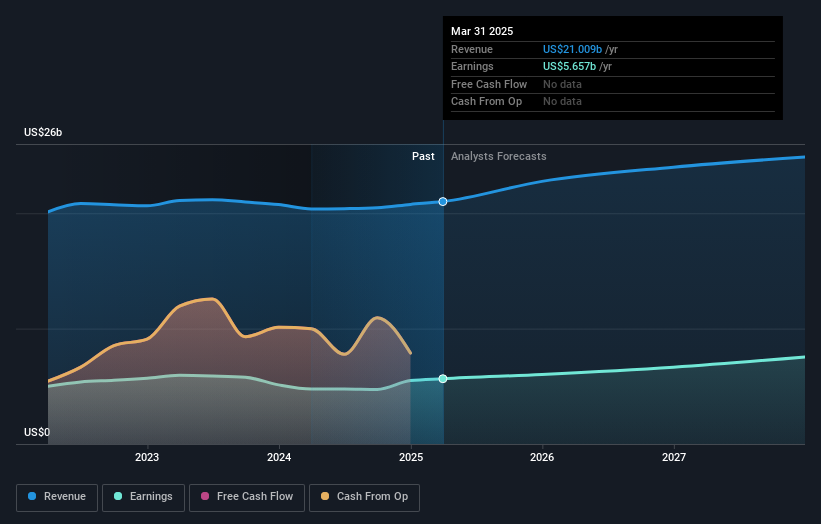Click the US$26b axis label
The height and width of the screenshot is (524, 821).
point(43,132)
